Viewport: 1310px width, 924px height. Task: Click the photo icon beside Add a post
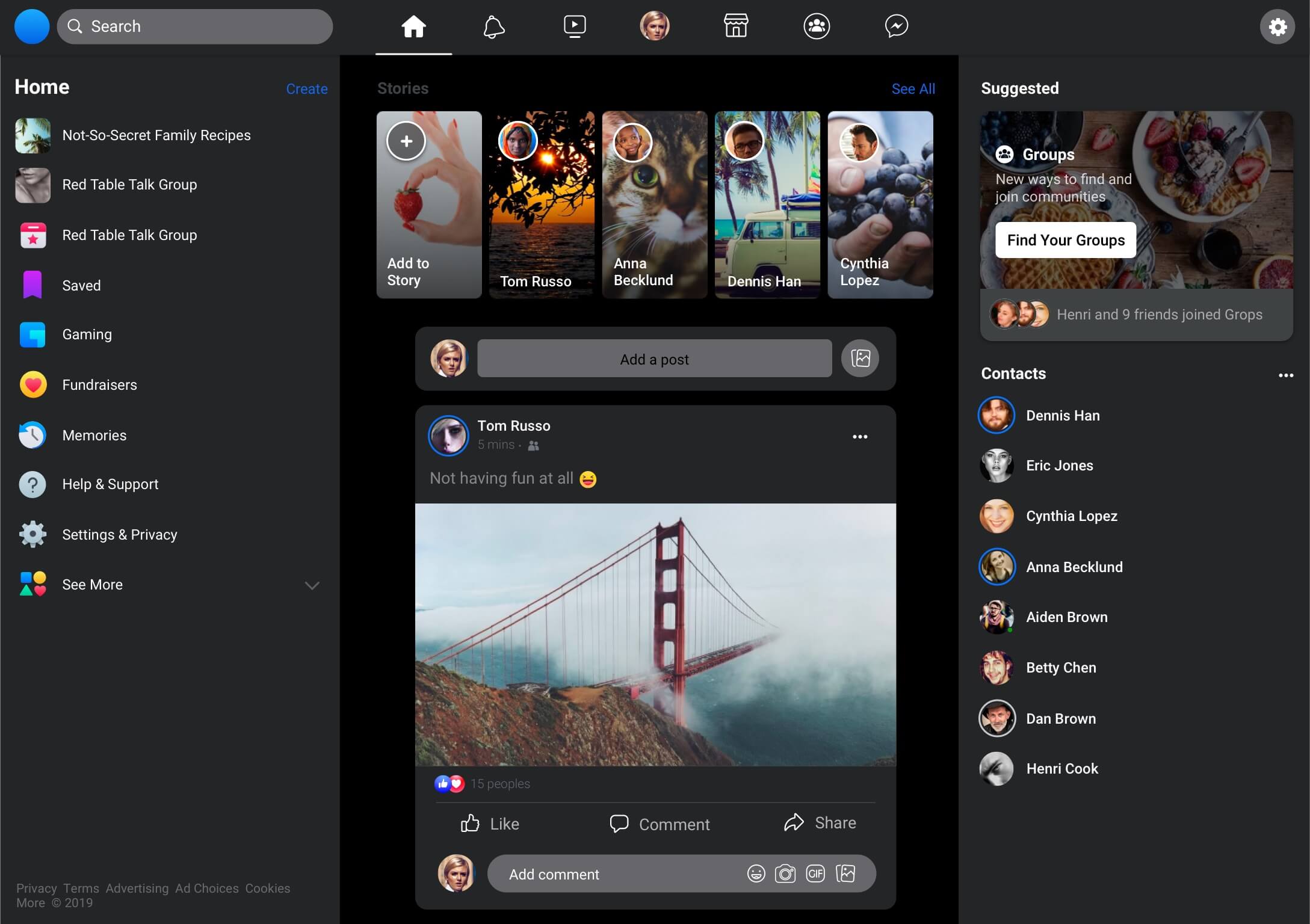click(x=860, y=359)
